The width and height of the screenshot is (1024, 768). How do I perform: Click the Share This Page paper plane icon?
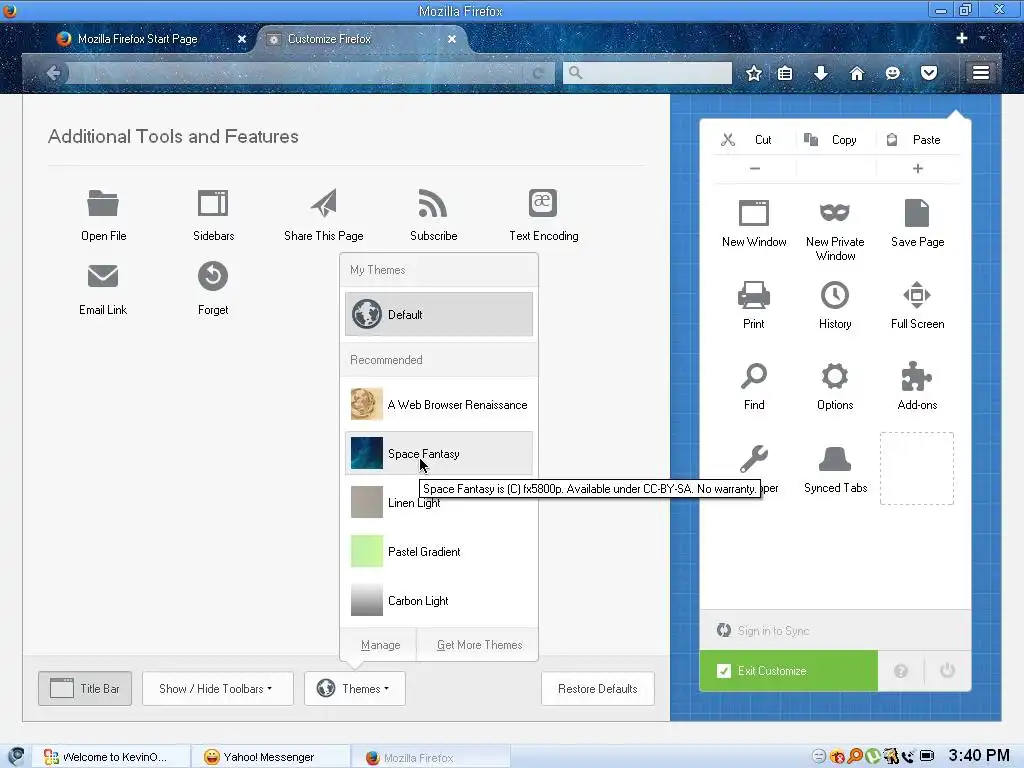click(x=323, y=203)
